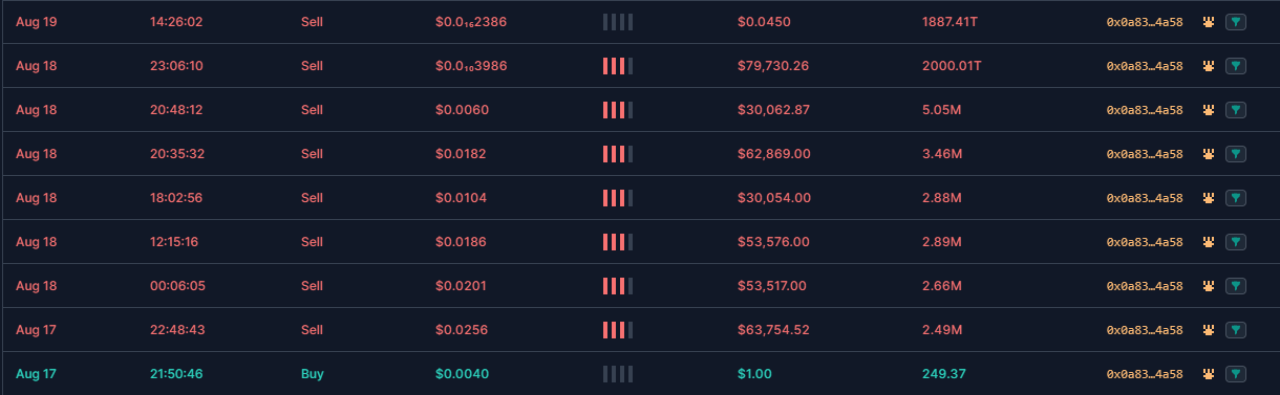Click the filter funnel for the $30,062.87 trade
1280x395 pixels.
pos(1236,110)
